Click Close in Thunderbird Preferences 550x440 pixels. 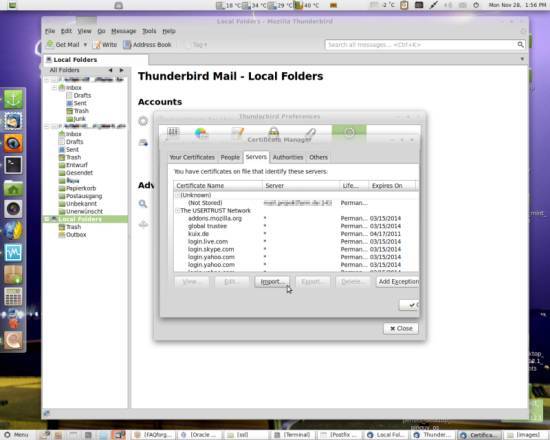pos(401,328)
